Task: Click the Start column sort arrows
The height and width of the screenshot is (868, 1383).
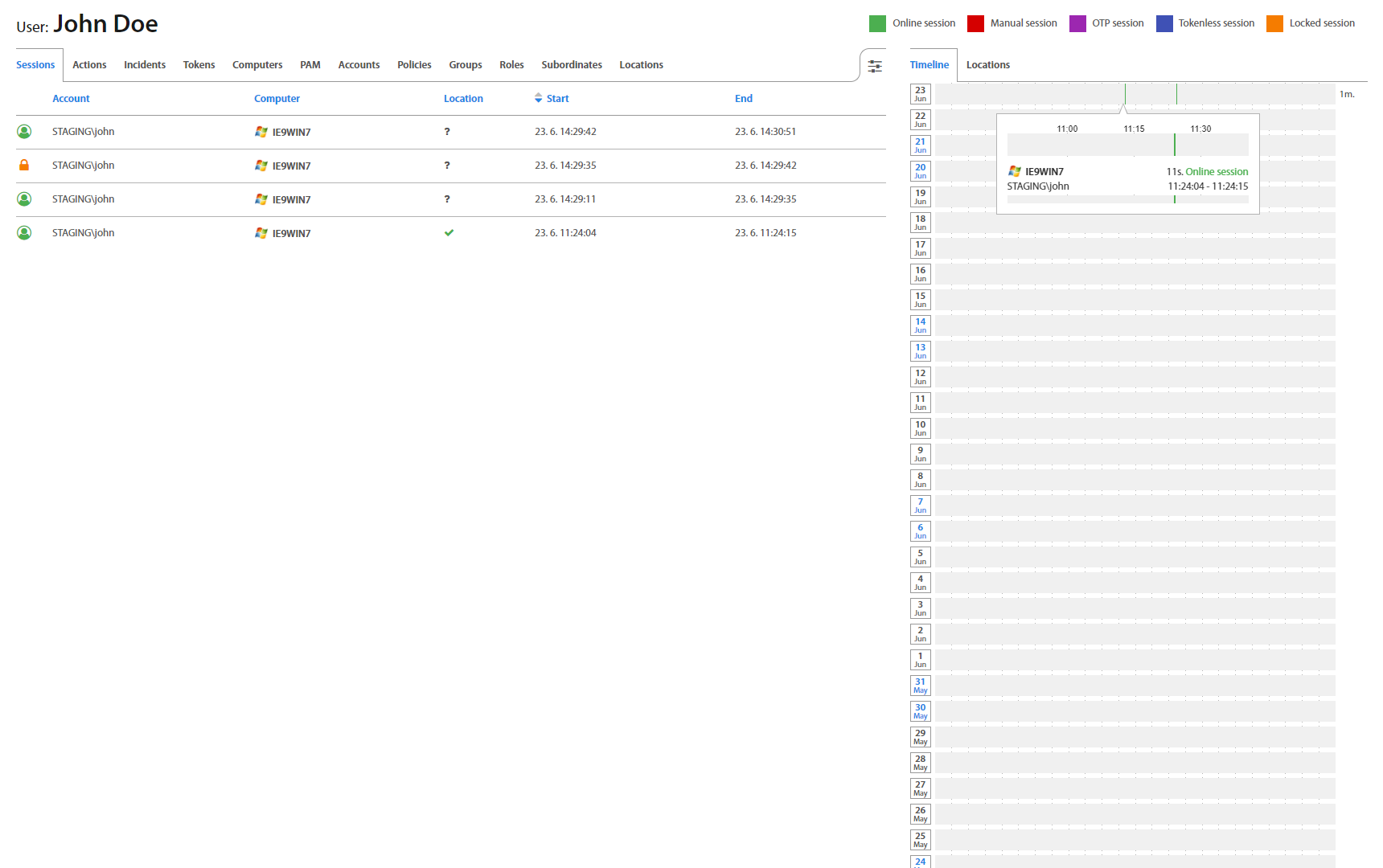Action: pos(538,98)
